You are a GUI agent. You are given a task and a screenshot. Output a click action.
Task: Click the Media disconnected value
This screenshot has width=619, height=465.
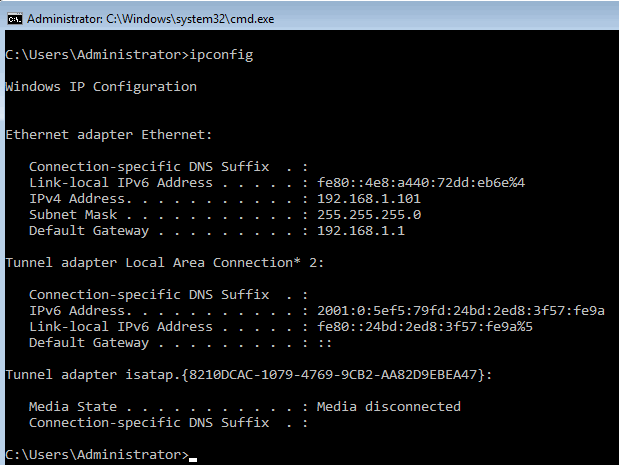[x=389, y=407]
